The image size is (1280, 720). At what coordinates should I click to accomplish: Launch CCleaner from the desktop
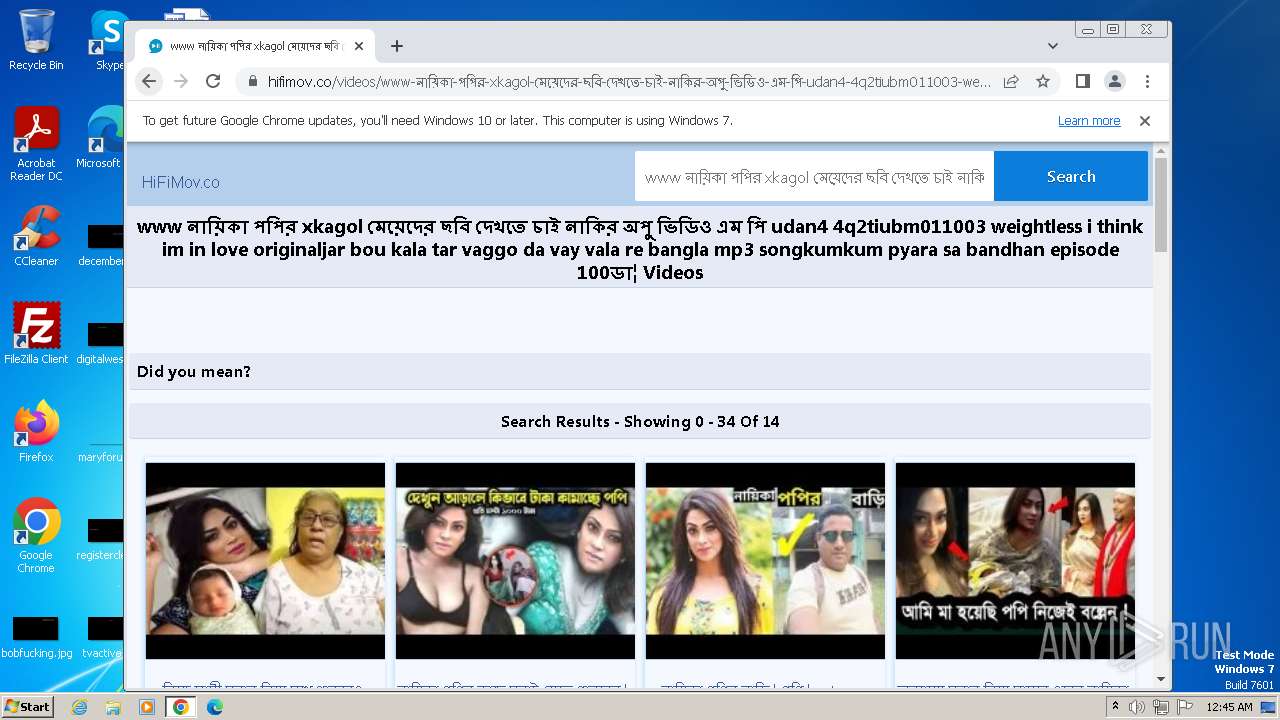click(36, 237)
